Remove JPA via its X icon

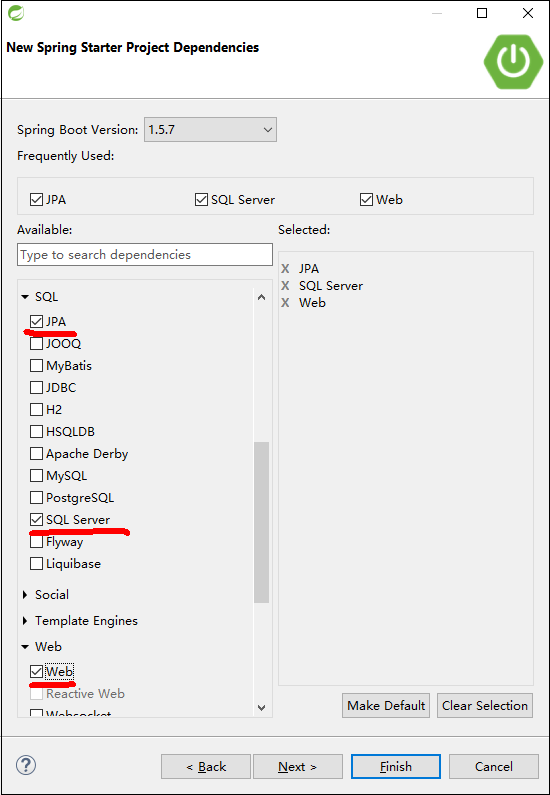tap(285, 269)
